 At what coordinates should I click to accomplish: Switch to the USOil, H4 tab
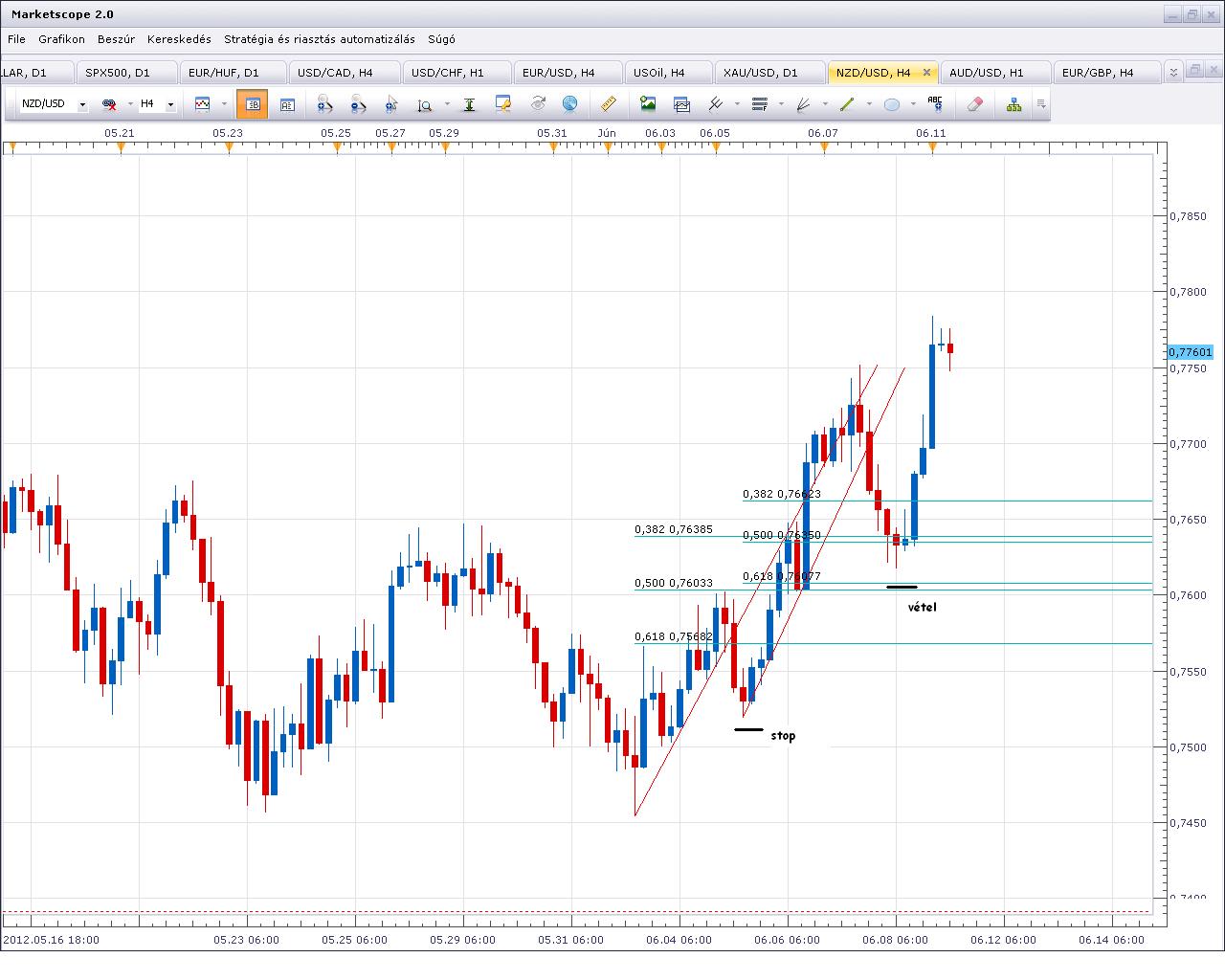668,73
